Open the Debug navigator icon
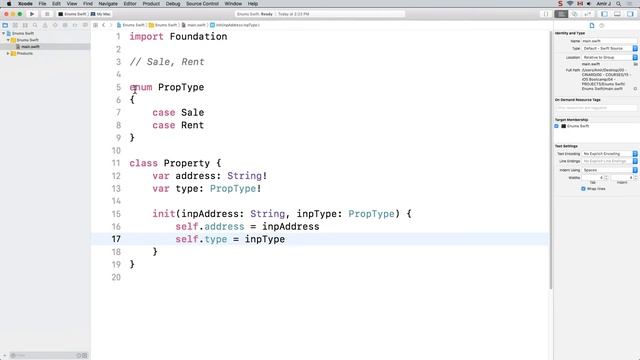This screenshot has width=640, height=360. coord(65,25)
